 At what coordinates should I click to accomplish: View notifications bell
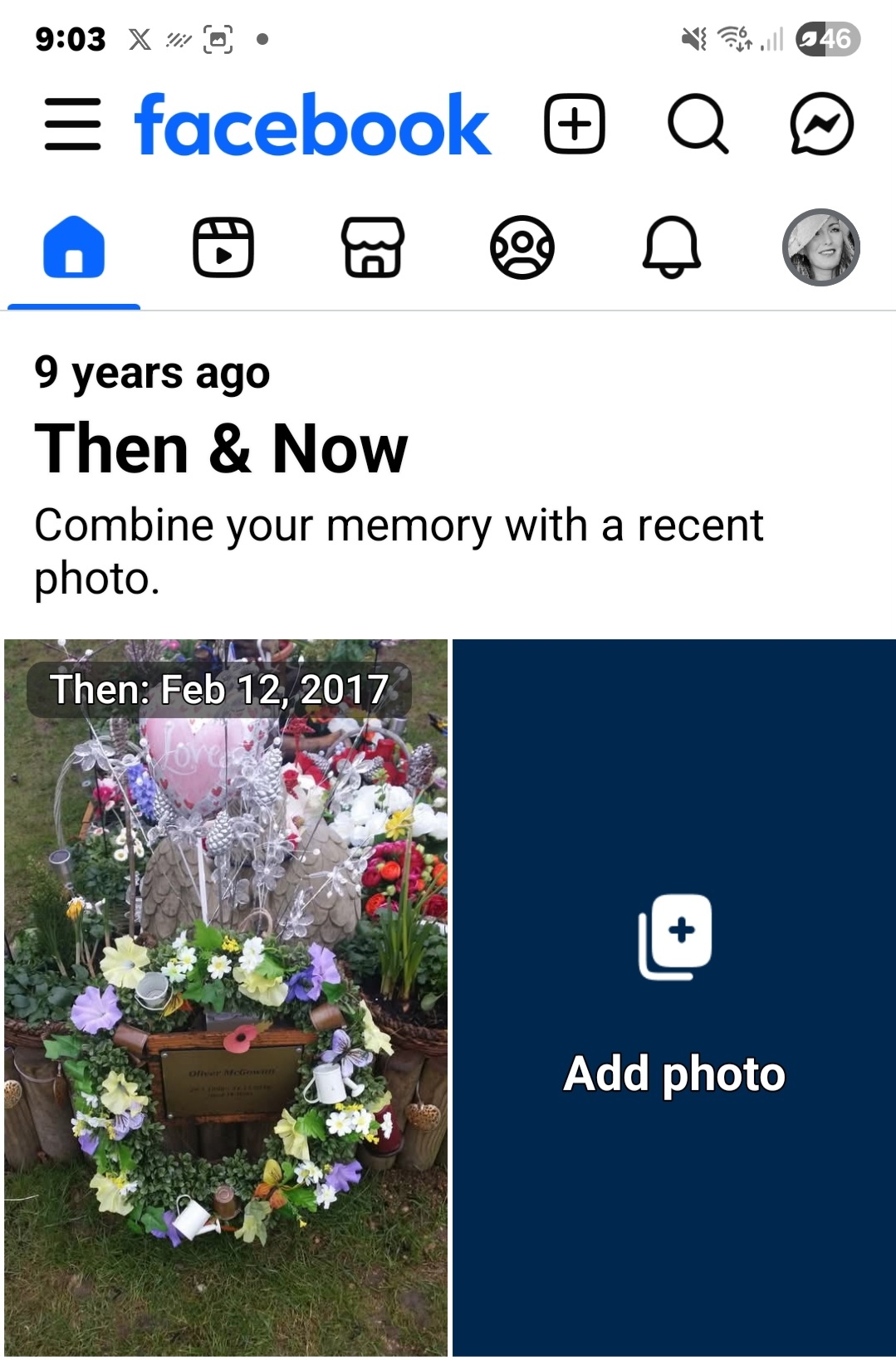point(672,247)
